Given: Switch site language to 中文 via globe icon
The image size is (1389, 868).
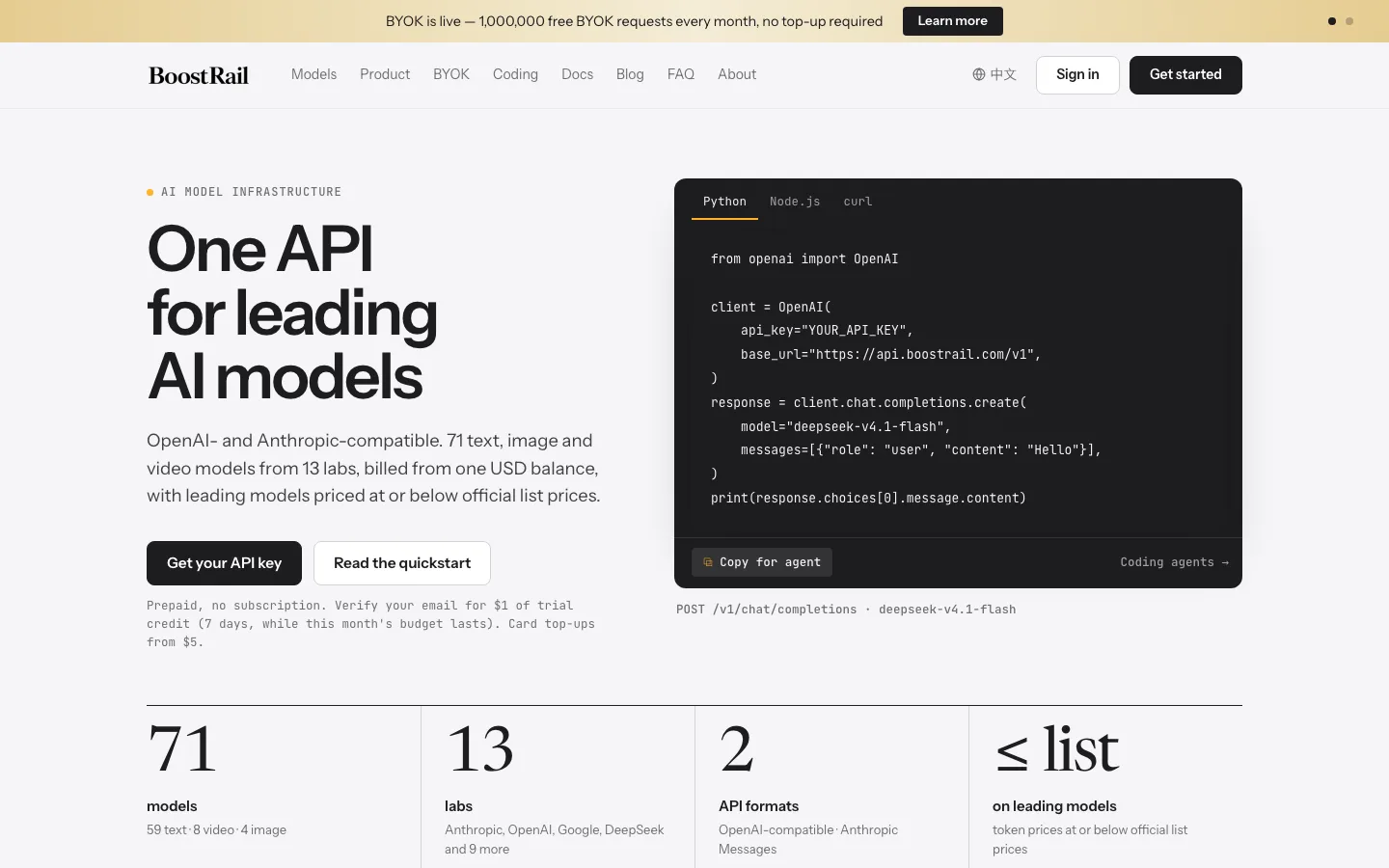Looking at the screenshot, I should [994, 74].
